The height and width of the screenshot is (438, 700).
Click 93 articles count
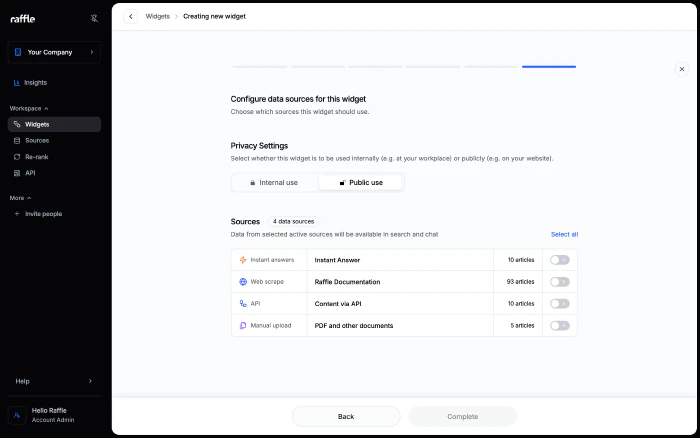(x=520, y=282)
